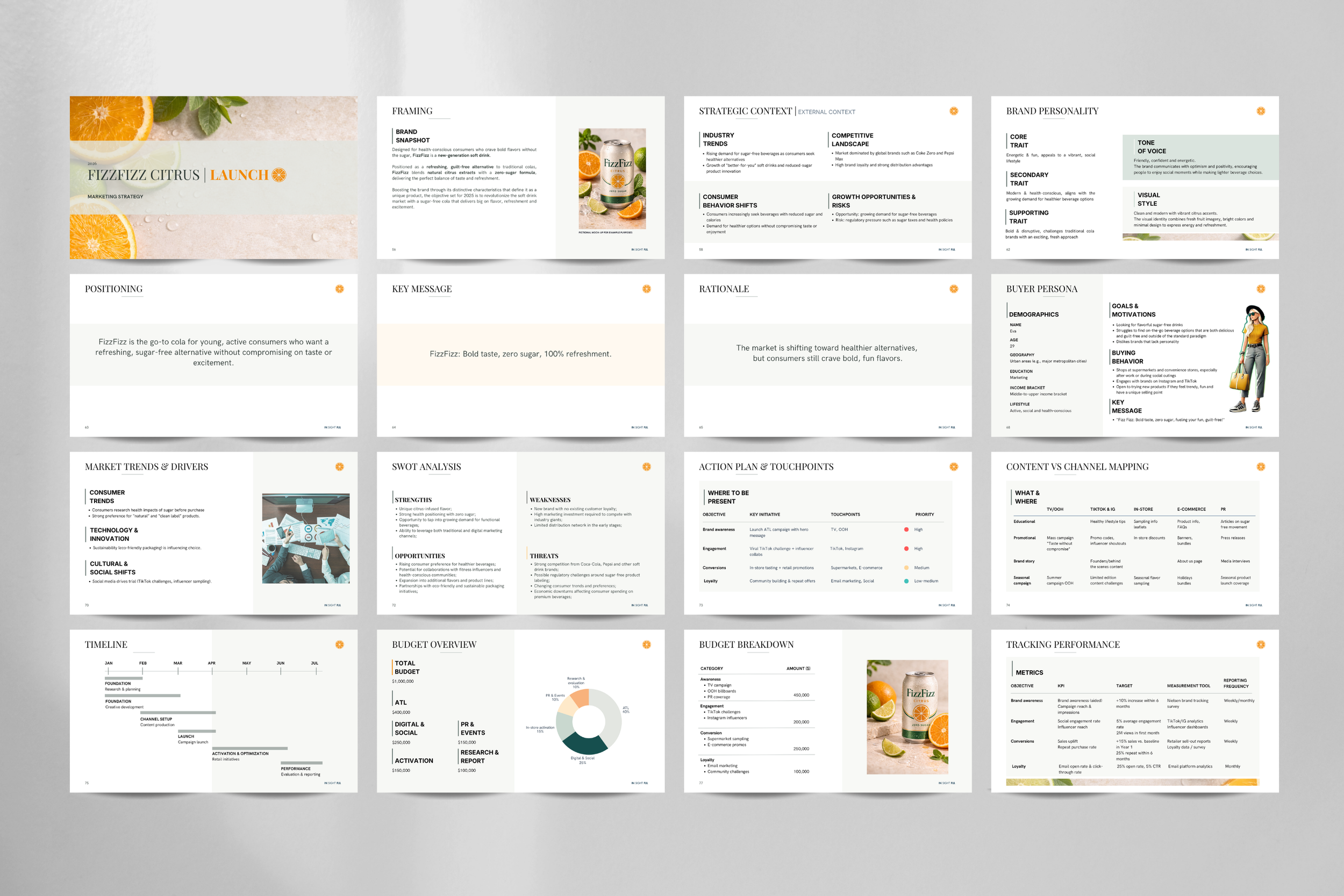
Task: Click the Performance Evaluation & reporting timeline bar
Action: tap(302, 763)
